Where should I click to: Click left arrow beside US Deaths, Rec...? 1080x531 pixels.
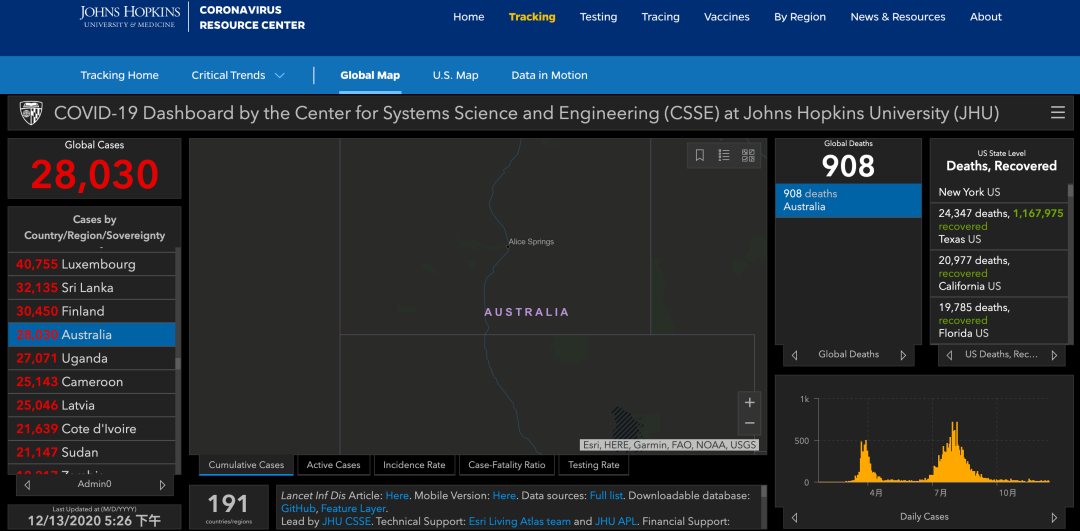[950, 355]
